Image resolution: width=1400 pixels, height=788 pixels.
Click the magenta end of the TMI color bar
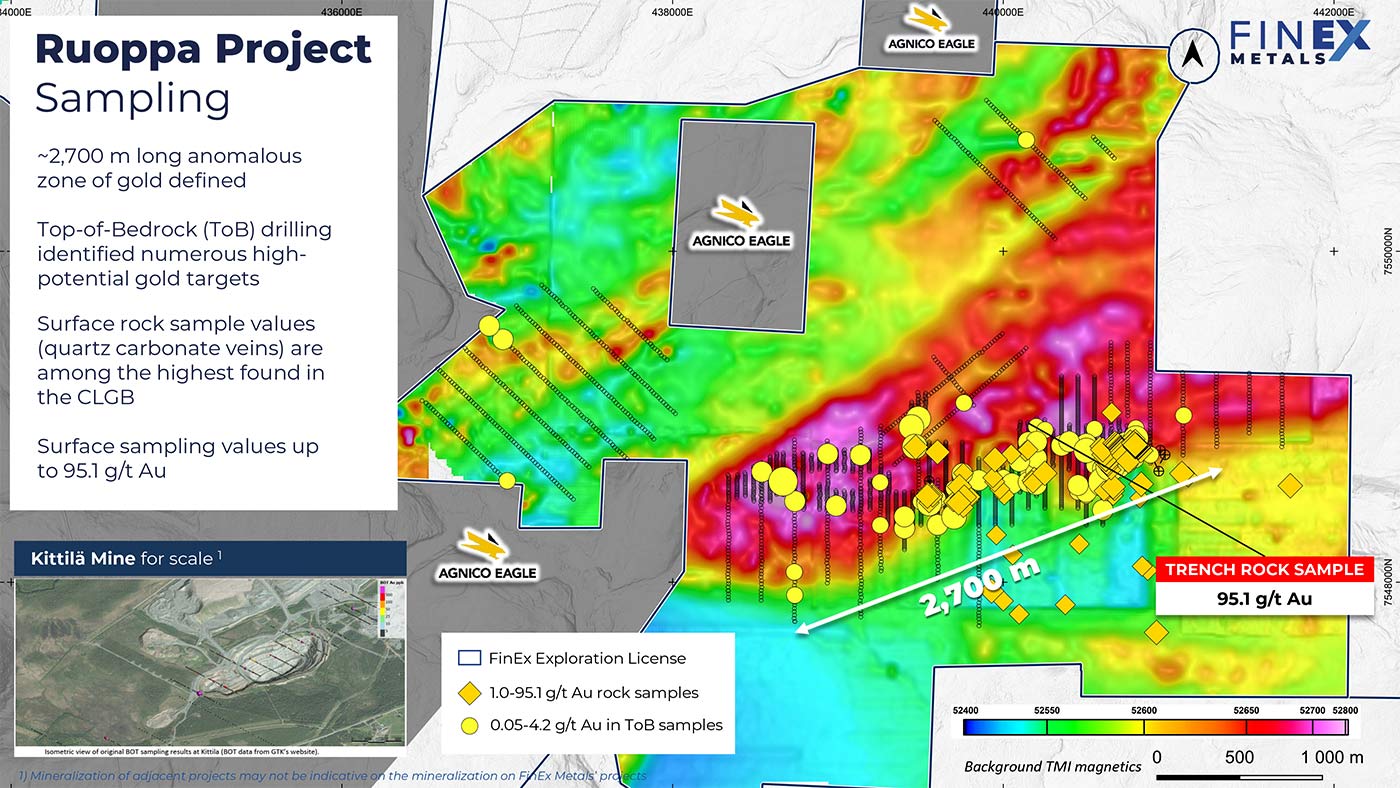[1340, 727]
